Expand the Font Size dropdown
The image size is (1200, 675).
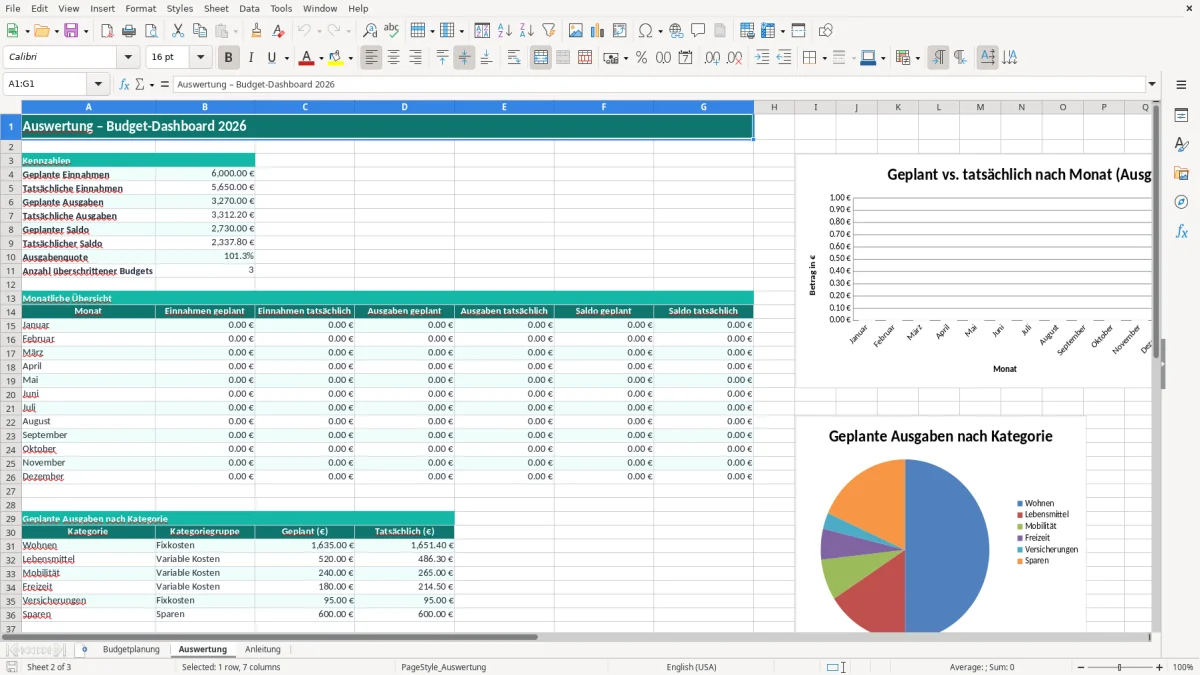point(201,58)
